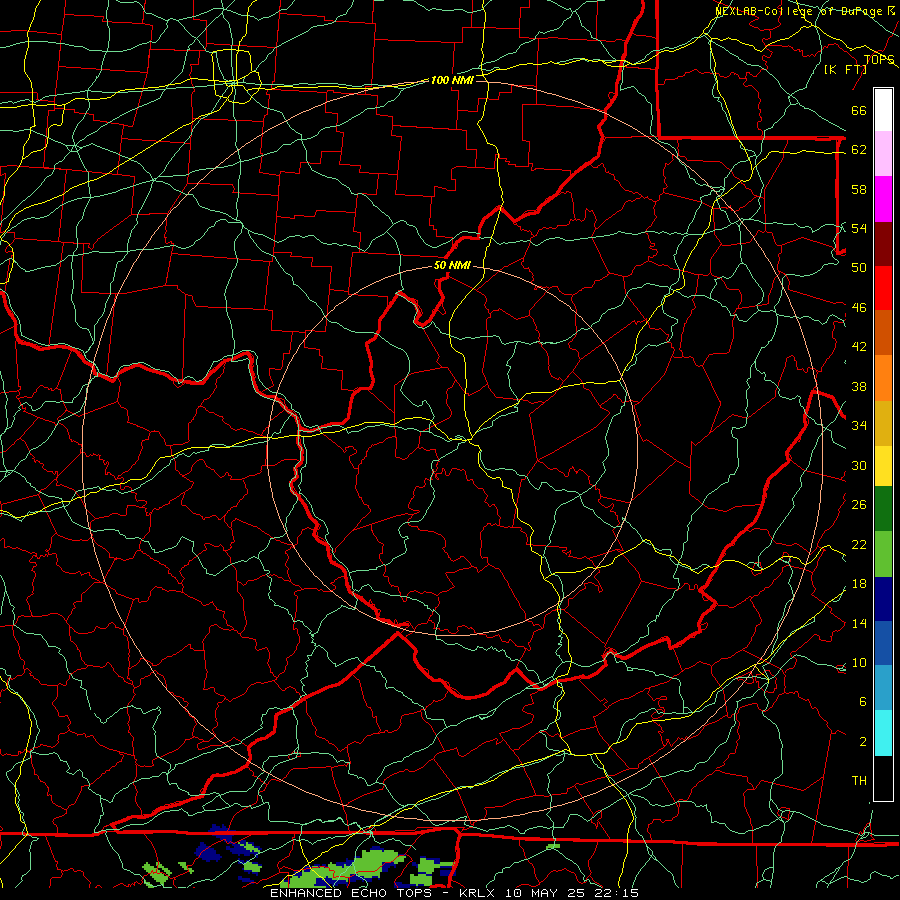The height and width of the screenshot is (900, 900).
Task: Select the magenta legend color block
Action: pos(883,199)
